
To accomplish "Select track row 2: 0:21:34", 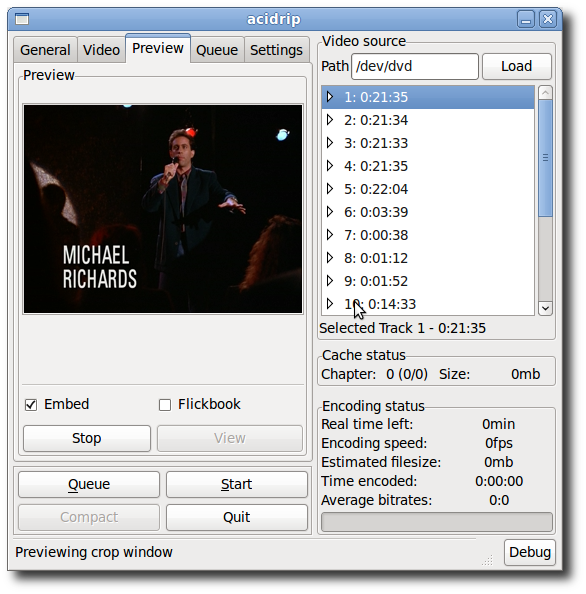I will [428, 120].
